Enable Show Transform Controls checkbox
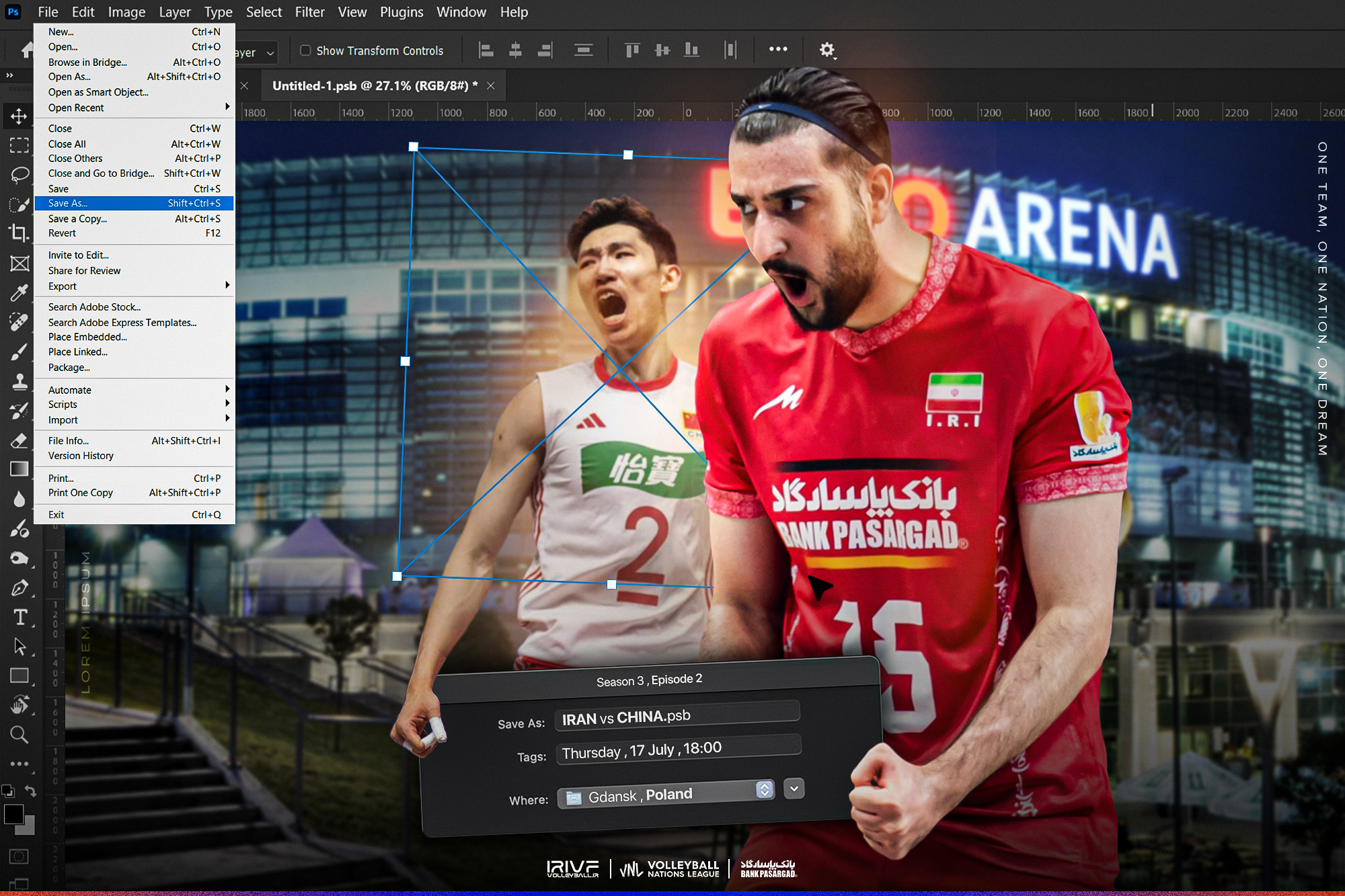The height and width of the screenshot is (896, 1345). tap(305, 50)
